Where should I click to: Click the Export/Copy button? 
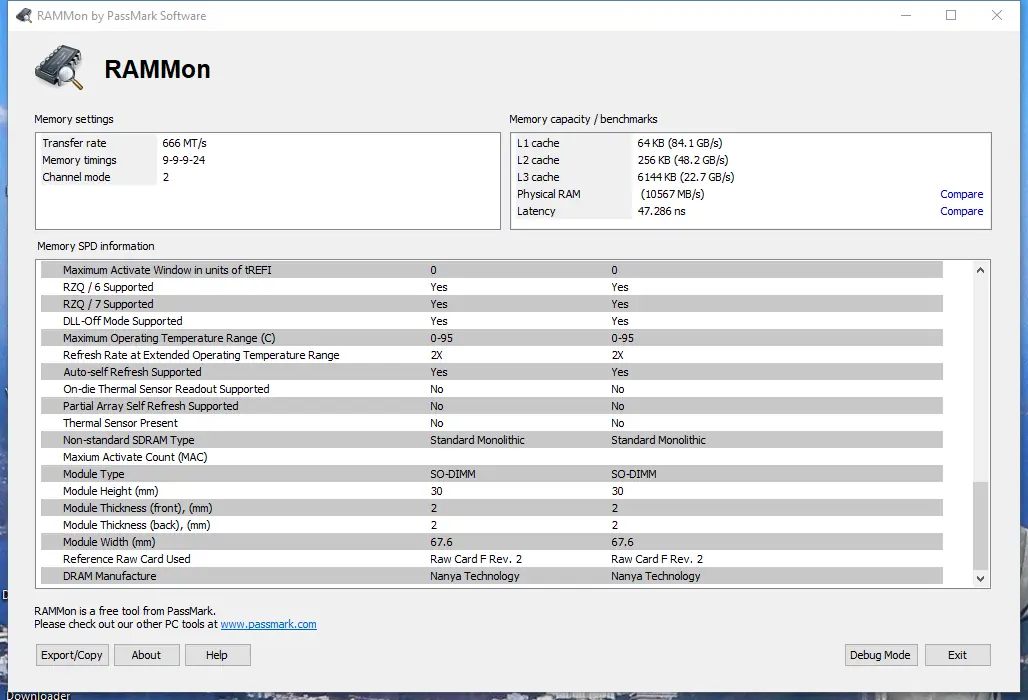point(72,655)
